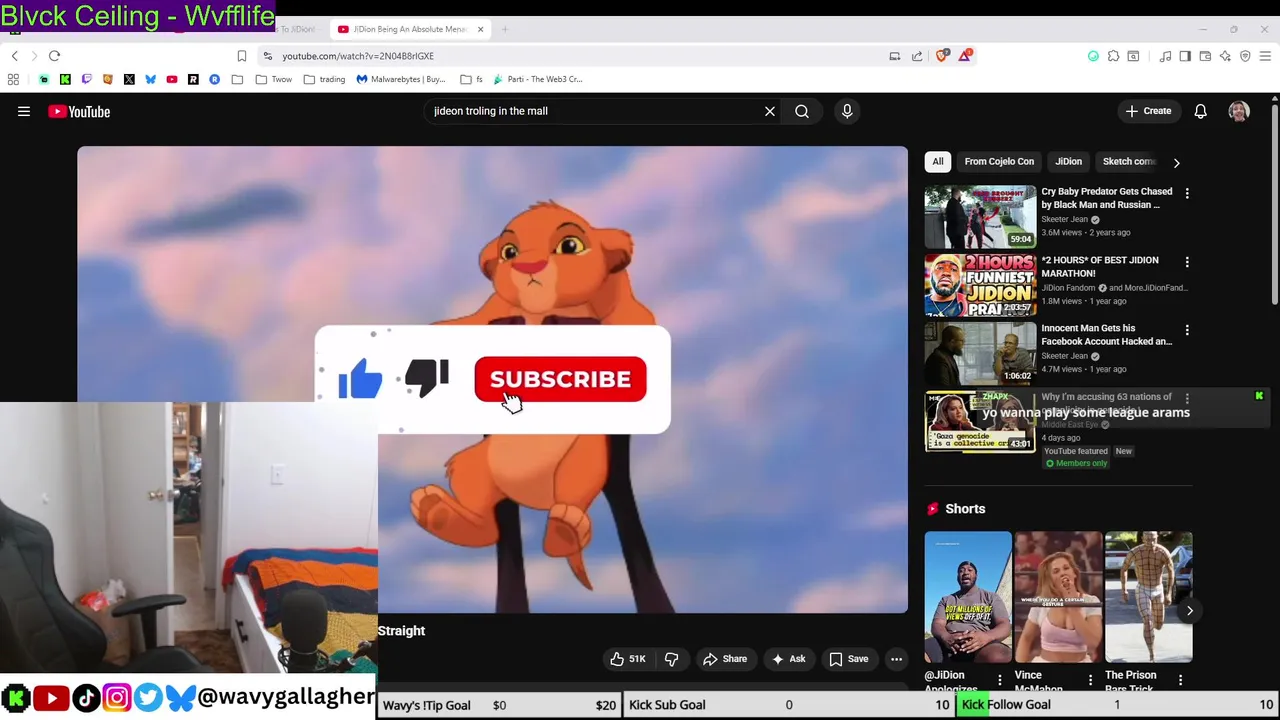Open the YouTube guide hamburger menu
1280x720 pixels.
[24, 112]
